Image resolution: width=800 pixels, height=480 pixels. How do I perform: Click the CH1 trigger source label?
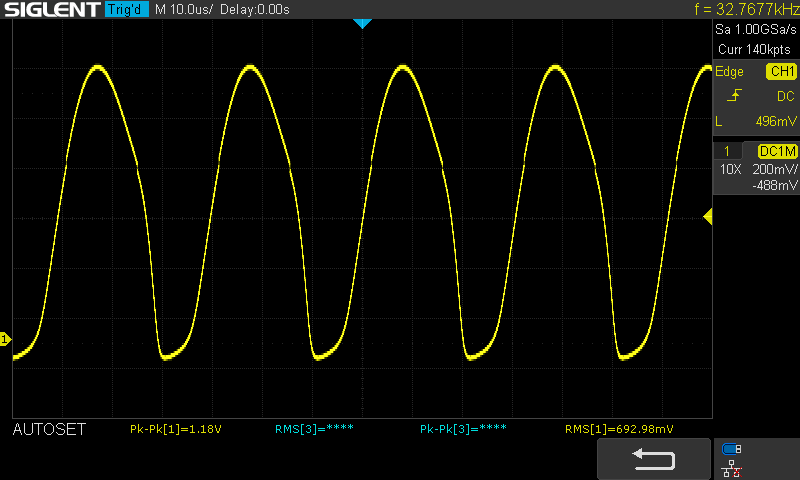[x=781, y=71]
